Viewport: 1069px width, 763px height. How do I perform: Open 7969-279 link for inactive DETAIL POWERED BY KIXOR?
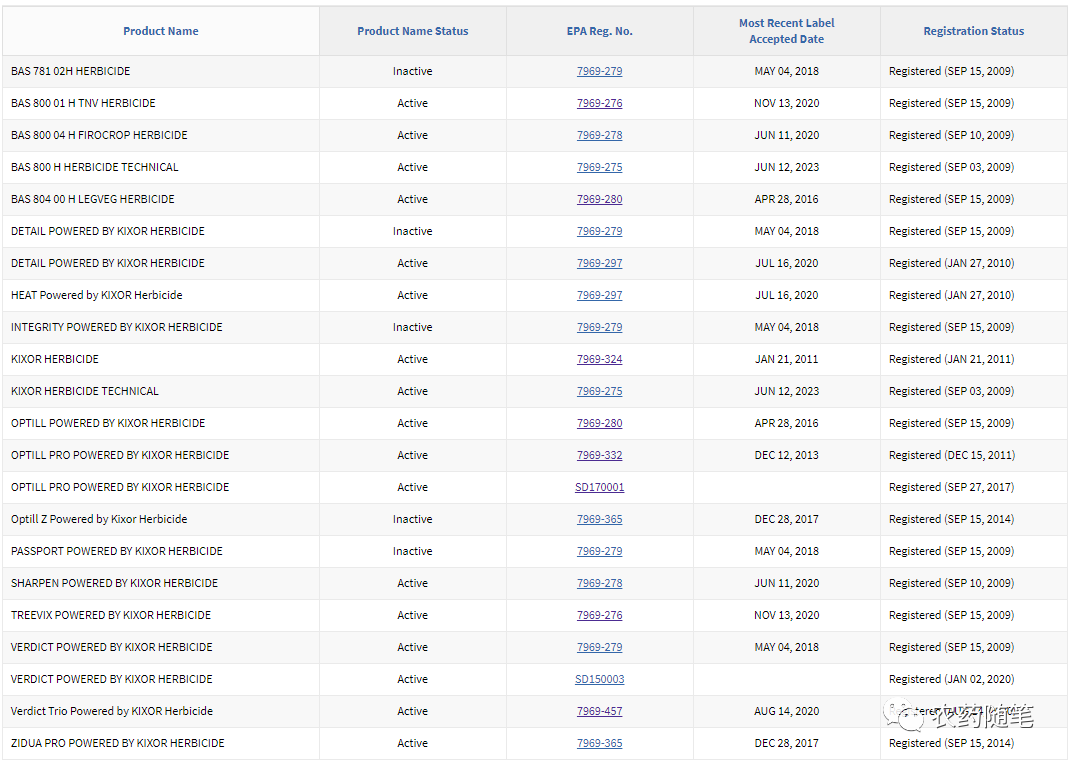click(599, 231)
